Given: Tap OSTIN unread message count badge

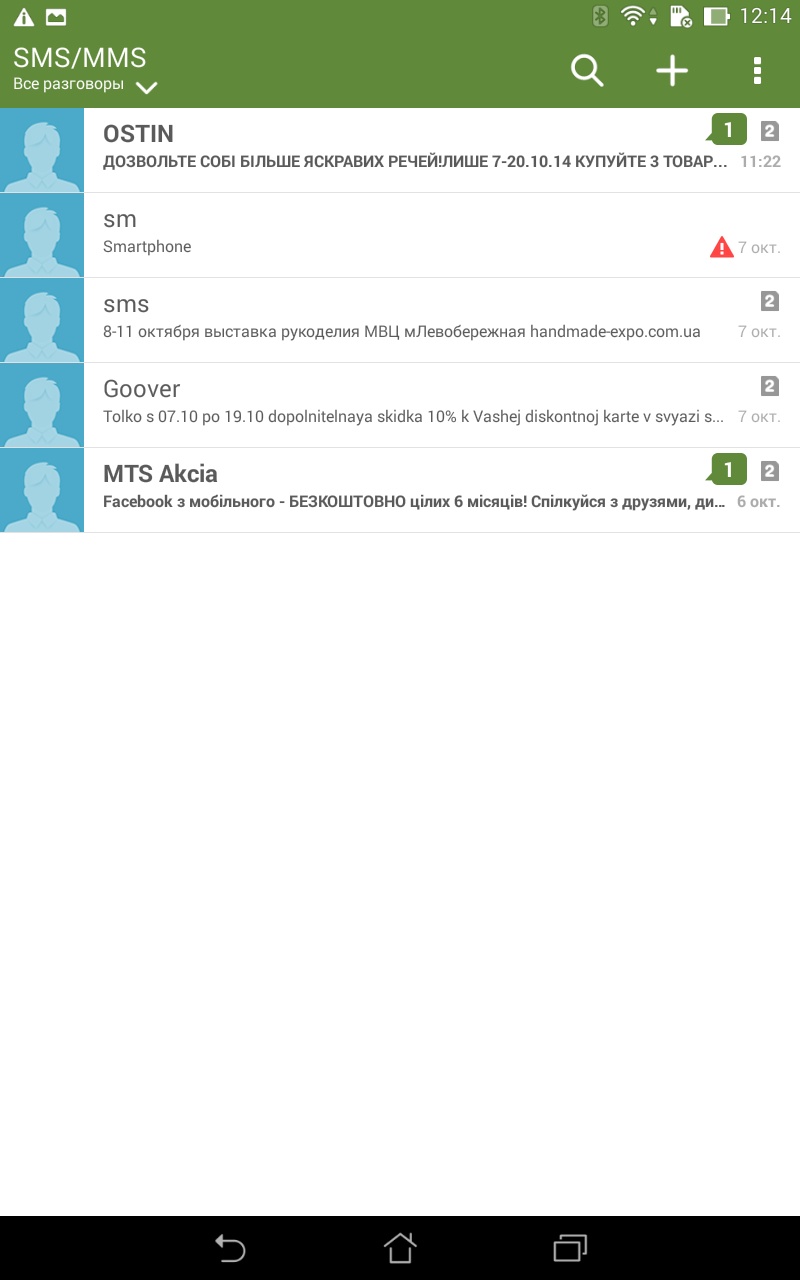Looking at the screenshot, I should click(728, 130).
